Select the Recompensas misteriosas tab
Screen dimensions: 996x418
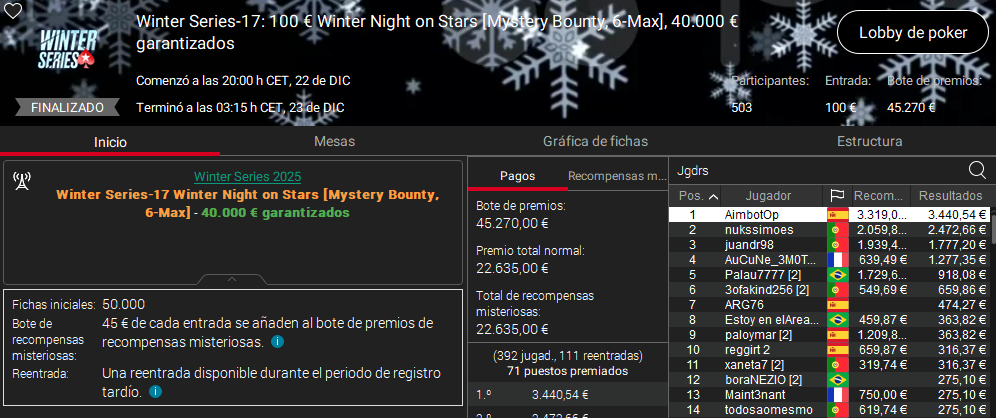[616, 176]
